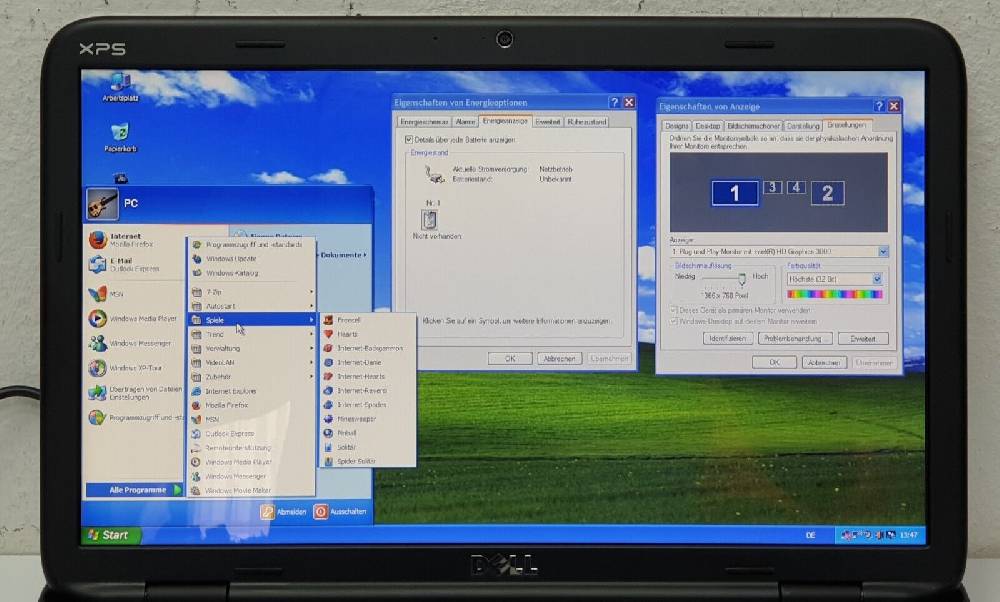Click the guitar user picture beside PC
The width and height of the screenshot is (1000, 602).
point(102,203)
